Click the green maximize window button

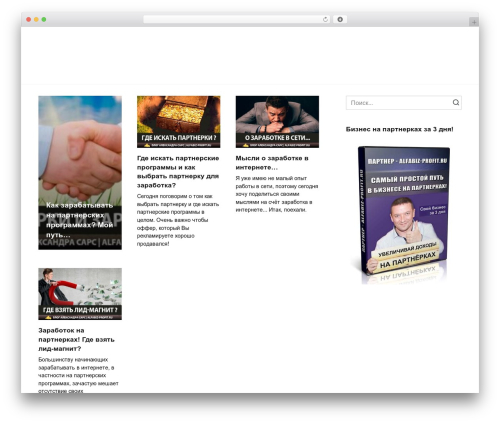pyautogui.click(x=44, y=19)
